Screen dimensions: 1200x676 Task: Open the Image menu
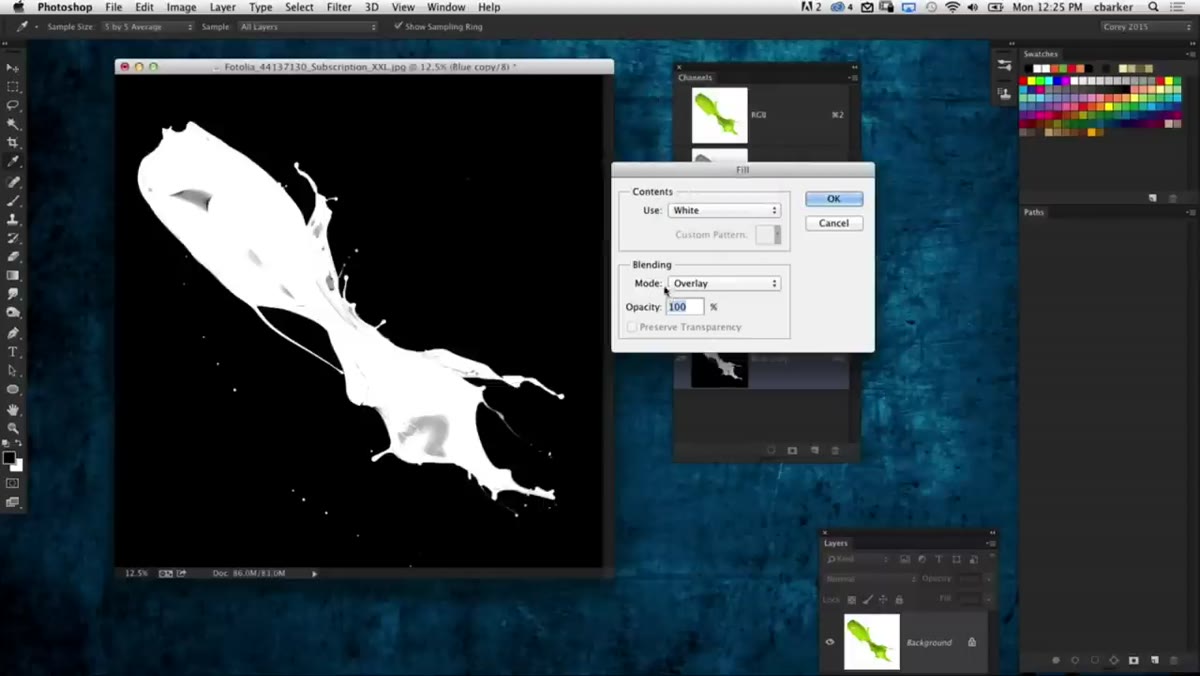click(181, 7)
